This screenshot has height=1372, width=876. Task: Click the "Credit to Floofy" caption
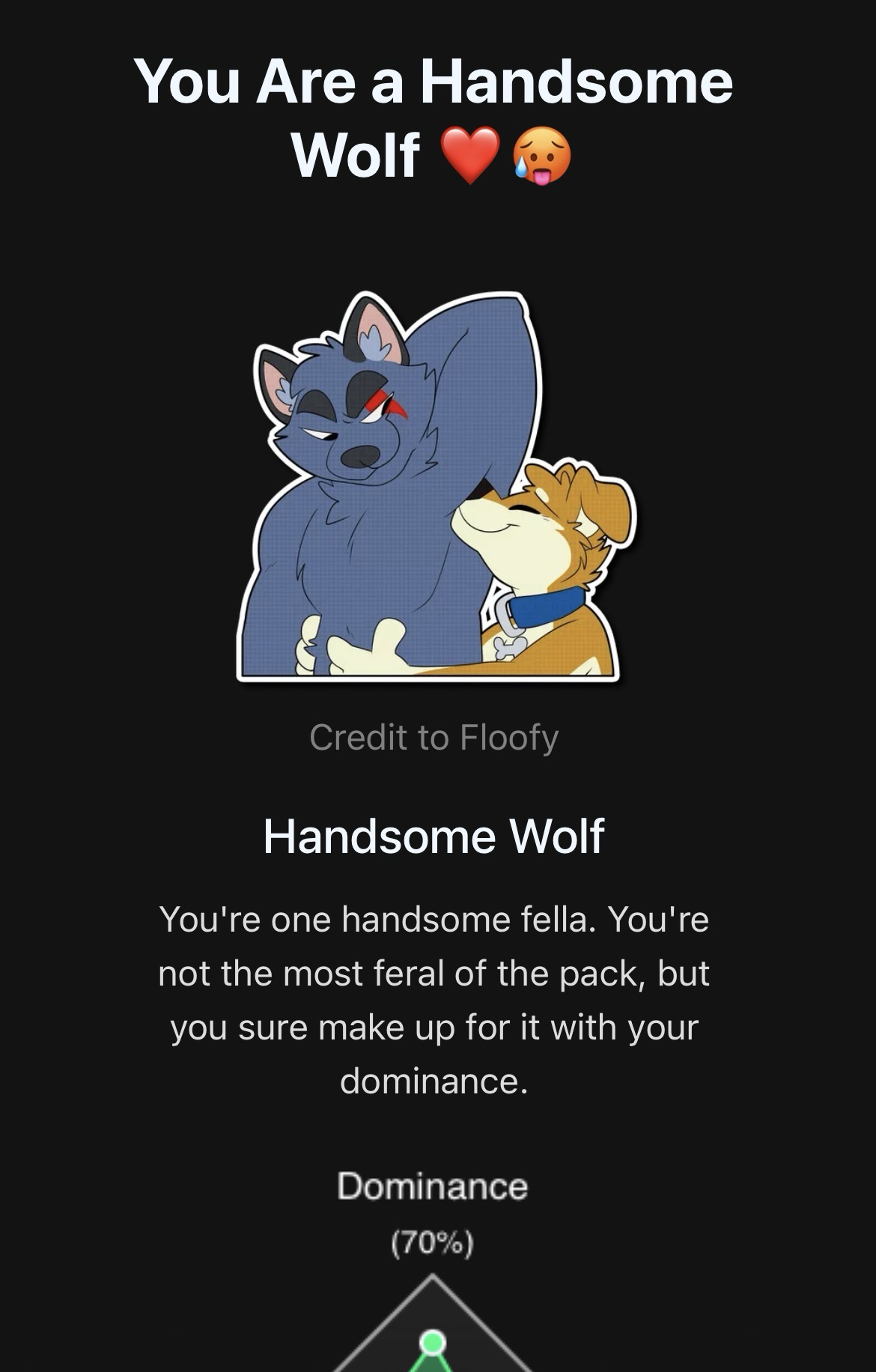point(434,737)
